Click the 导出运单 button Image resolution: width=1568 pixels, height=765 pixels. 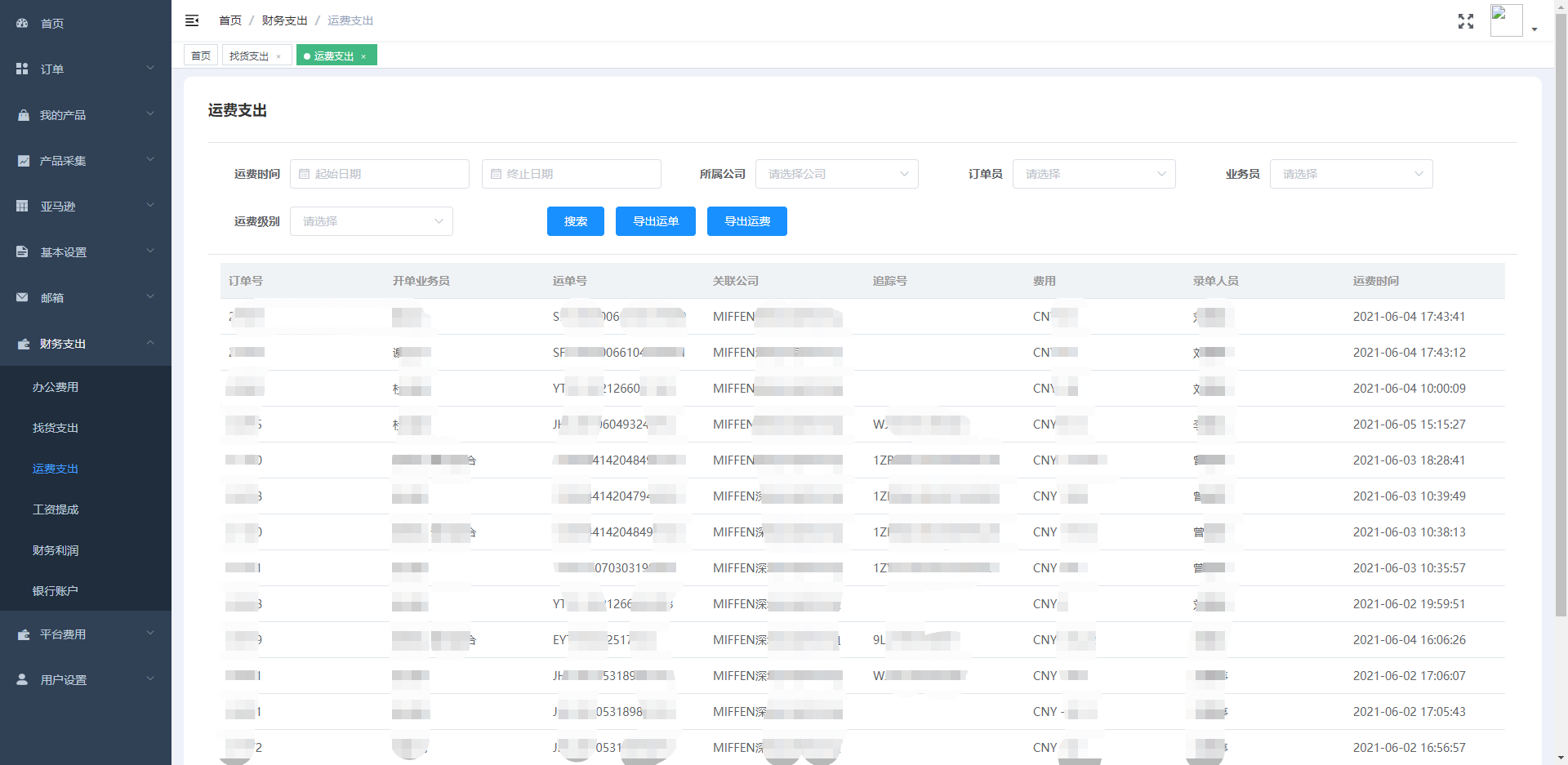pos(655,221)
